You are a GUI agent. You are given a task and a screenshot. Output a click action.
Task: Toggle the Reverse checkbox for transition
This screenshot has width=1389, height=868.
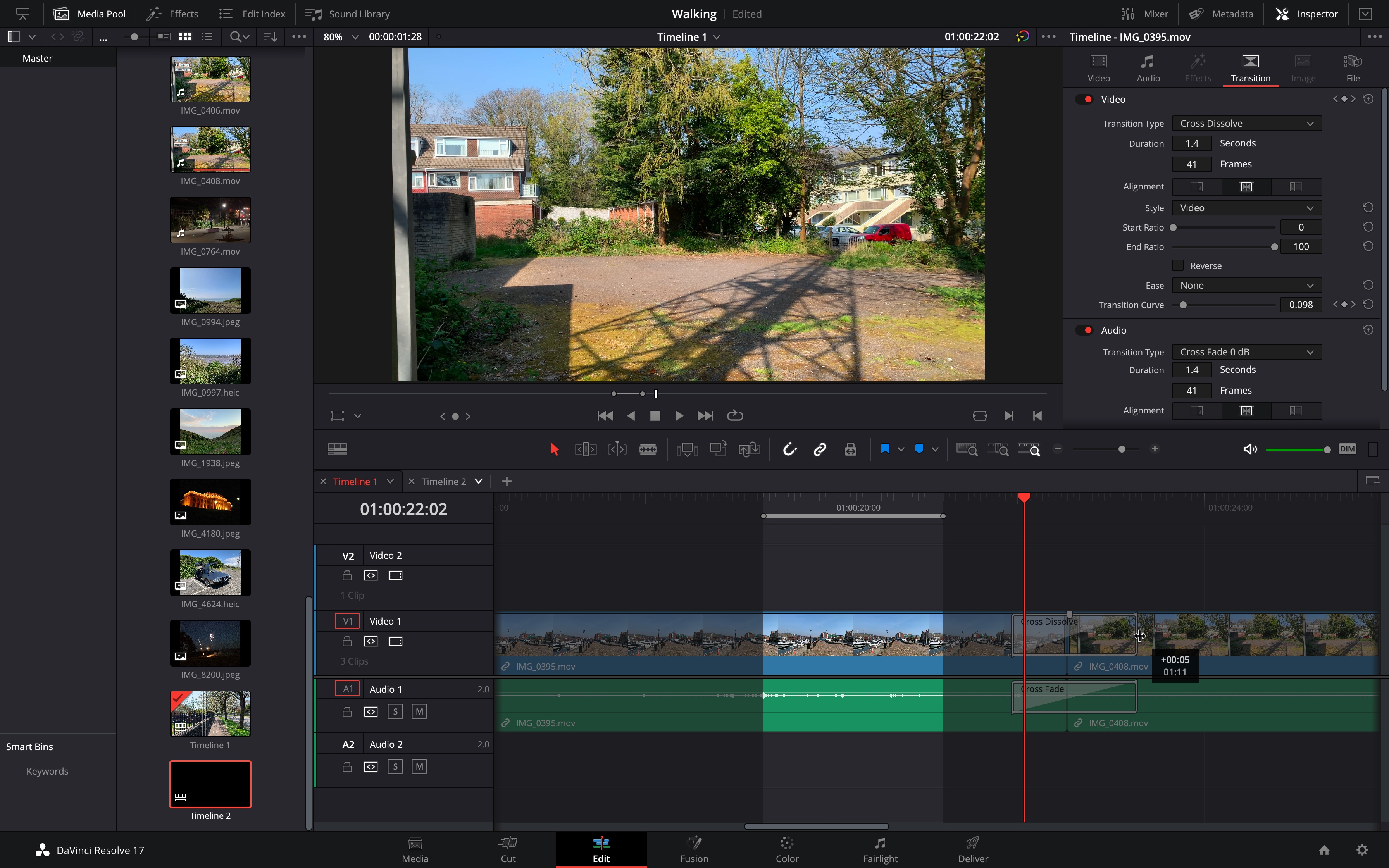coord(1178,266)
